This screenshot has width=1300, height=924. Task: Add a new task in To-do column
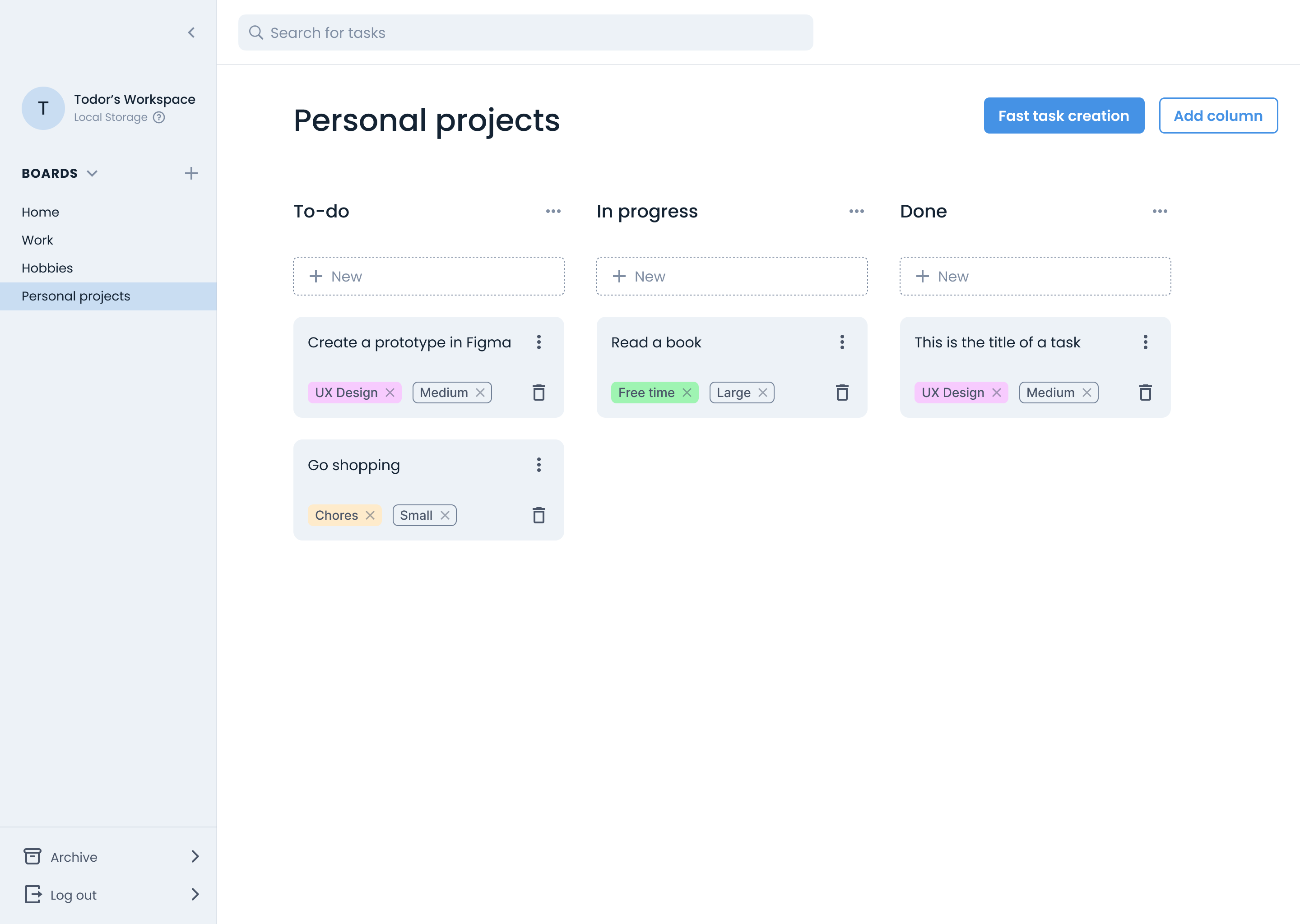coord(428,276)
